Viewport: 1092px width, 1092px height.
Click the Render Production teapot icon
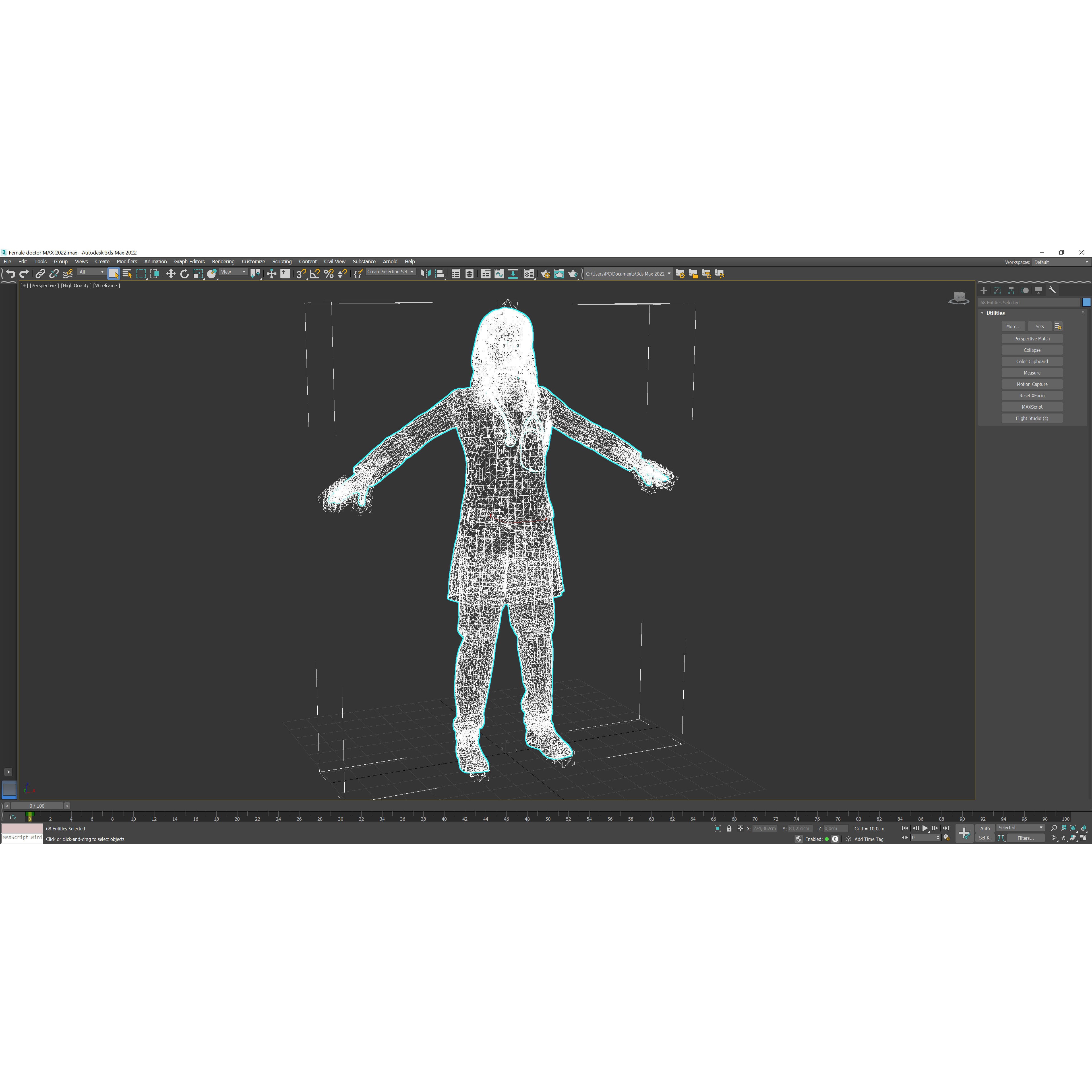pyautogui.click(x=572, y=274)
